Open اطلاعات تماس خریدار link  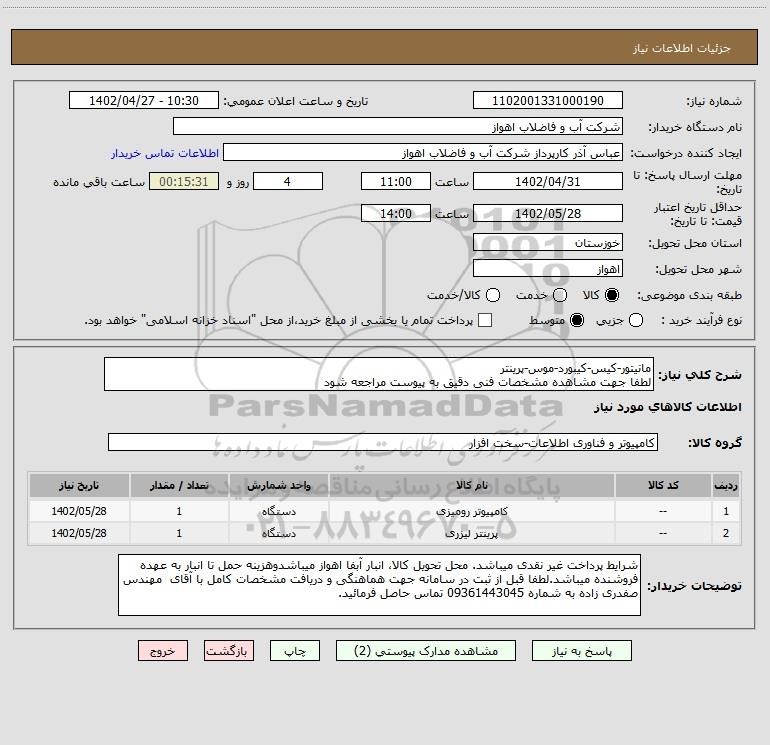(165, 153)
